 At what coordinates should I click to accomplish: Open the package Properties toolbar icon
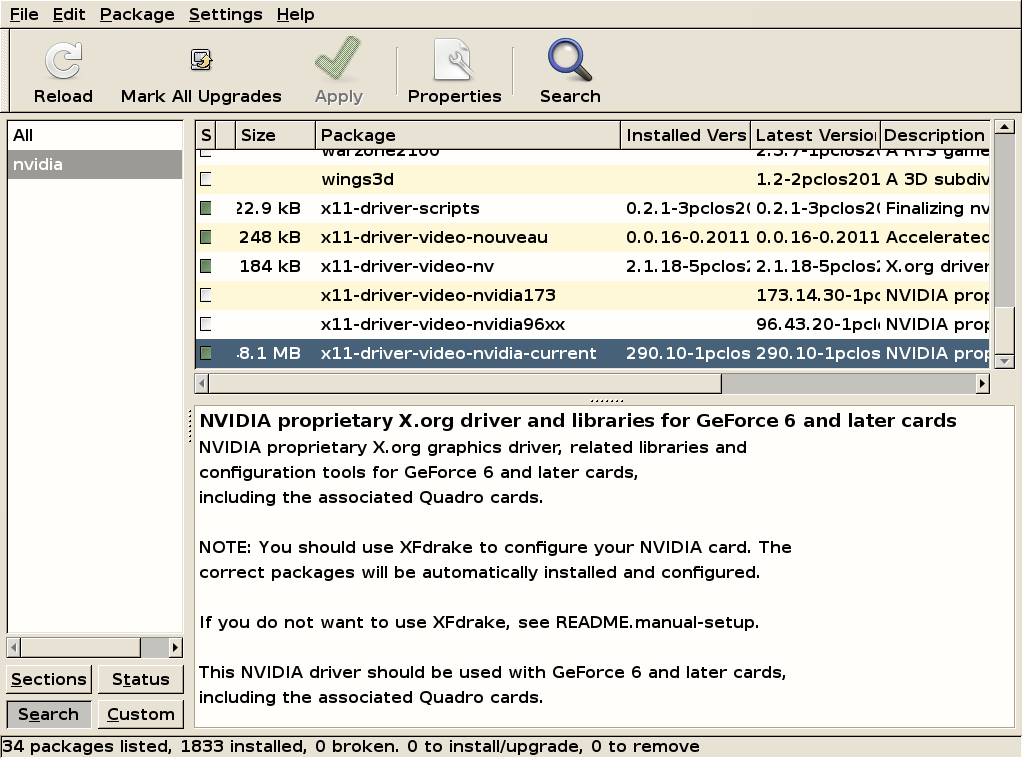[x=454, y=61]
